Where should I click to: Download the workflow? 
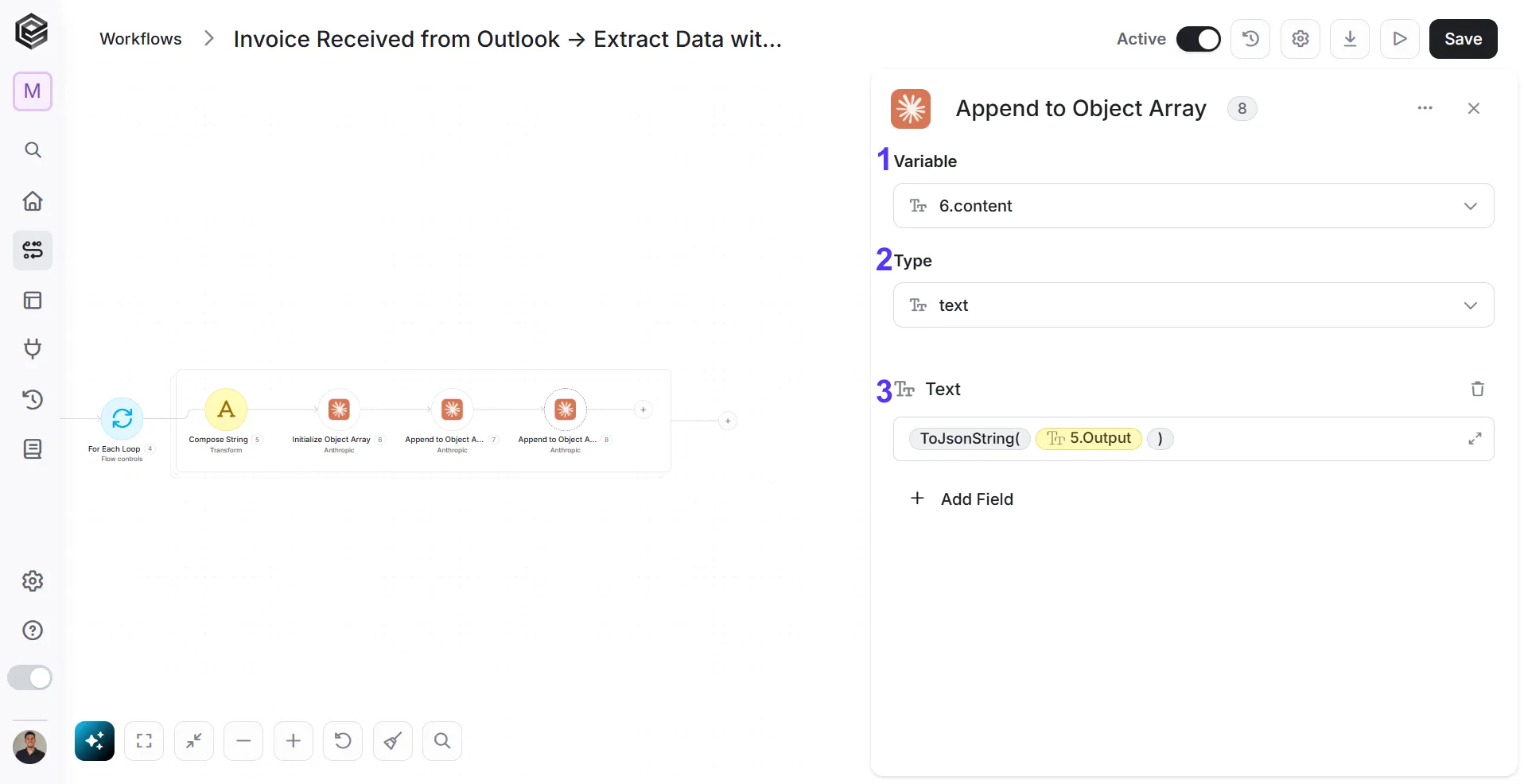[x=1350, y=39]
